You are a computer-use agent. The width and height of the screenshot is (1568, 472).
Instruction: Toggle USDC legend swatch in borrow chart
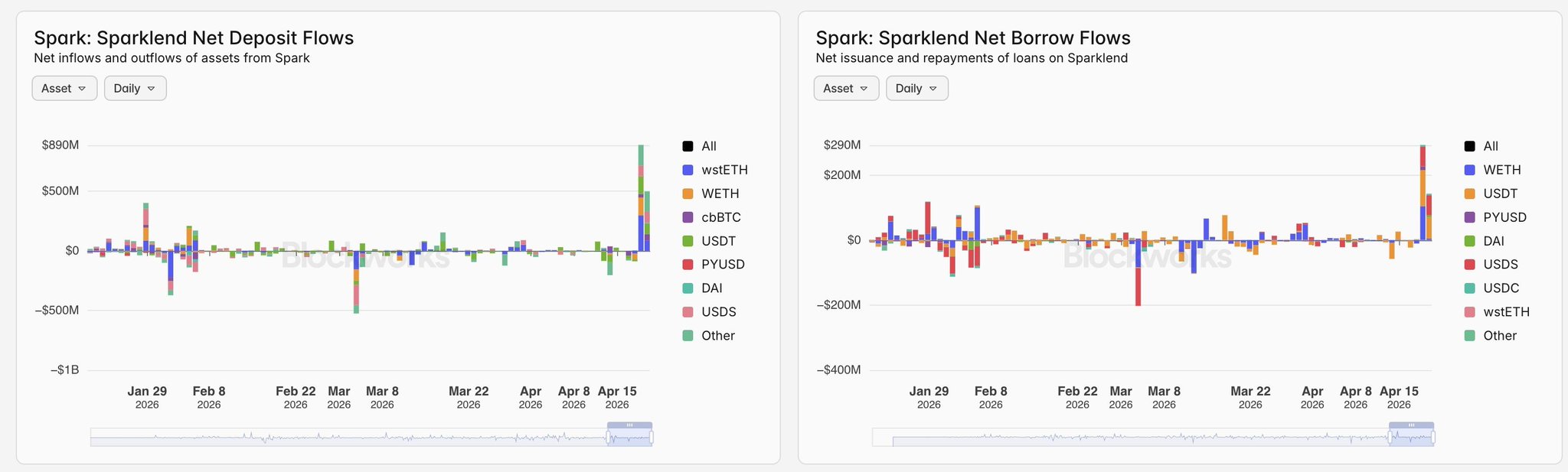(1469, 288)
